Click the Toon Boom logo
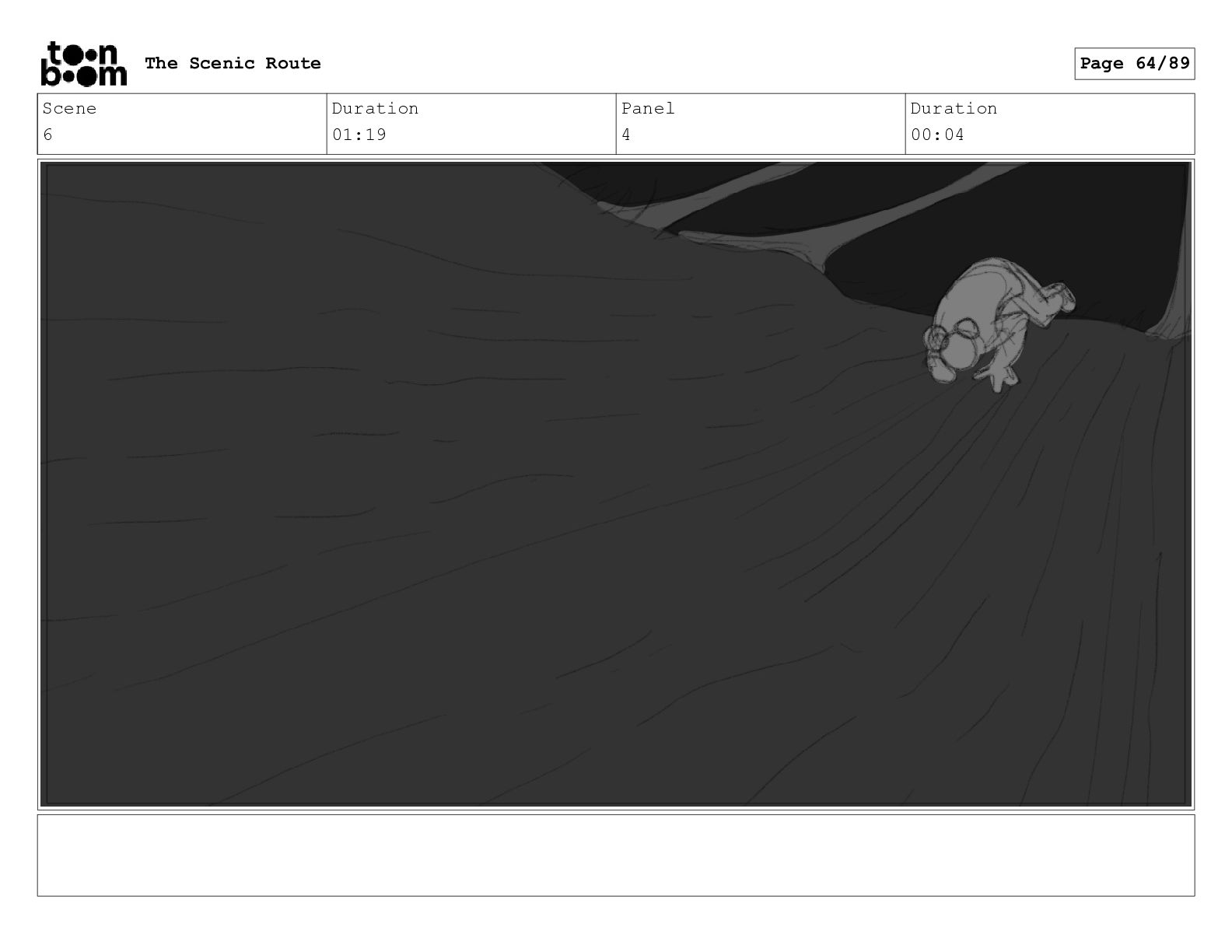 pyautogui.click(x=83, y=63)
